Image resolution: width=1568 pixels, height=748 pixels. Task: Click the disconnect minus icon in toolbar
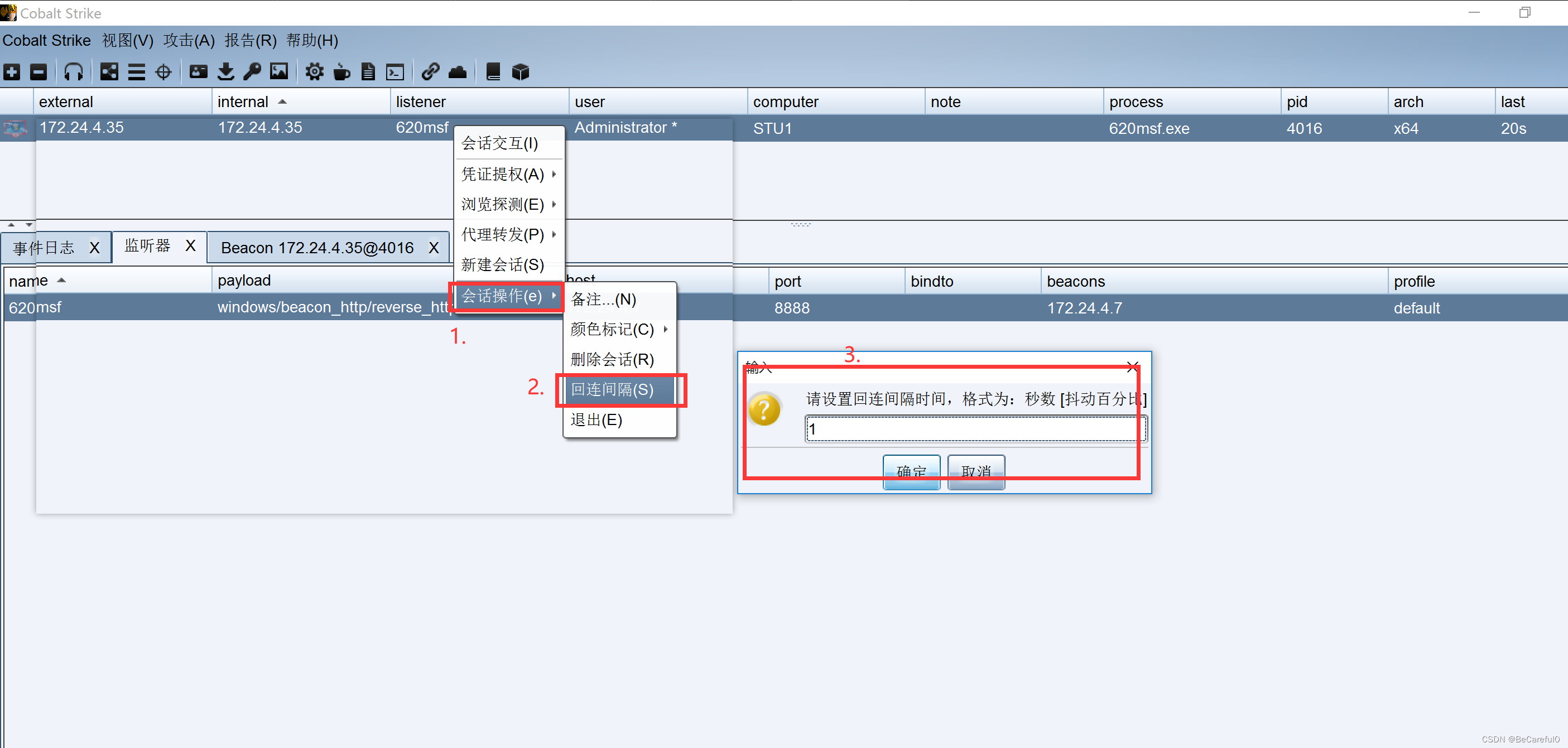39,72
